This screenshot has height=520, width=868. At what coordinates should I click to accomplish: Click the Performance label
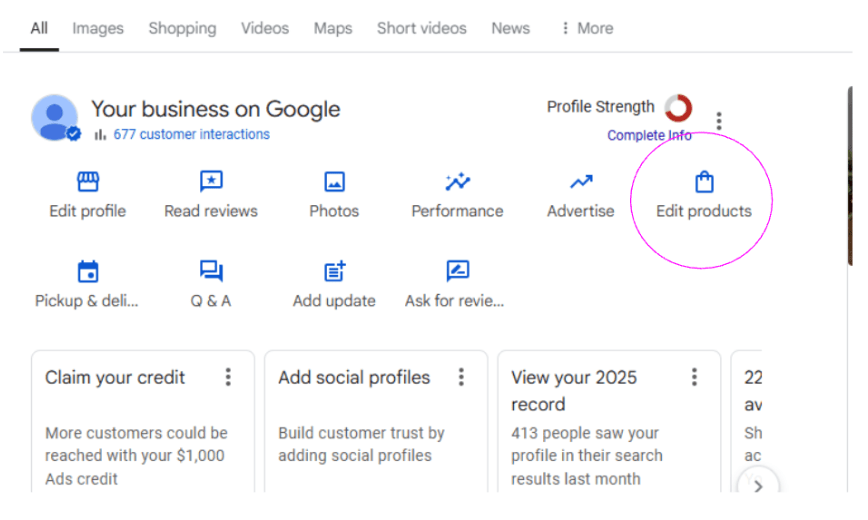pos(458,211)
